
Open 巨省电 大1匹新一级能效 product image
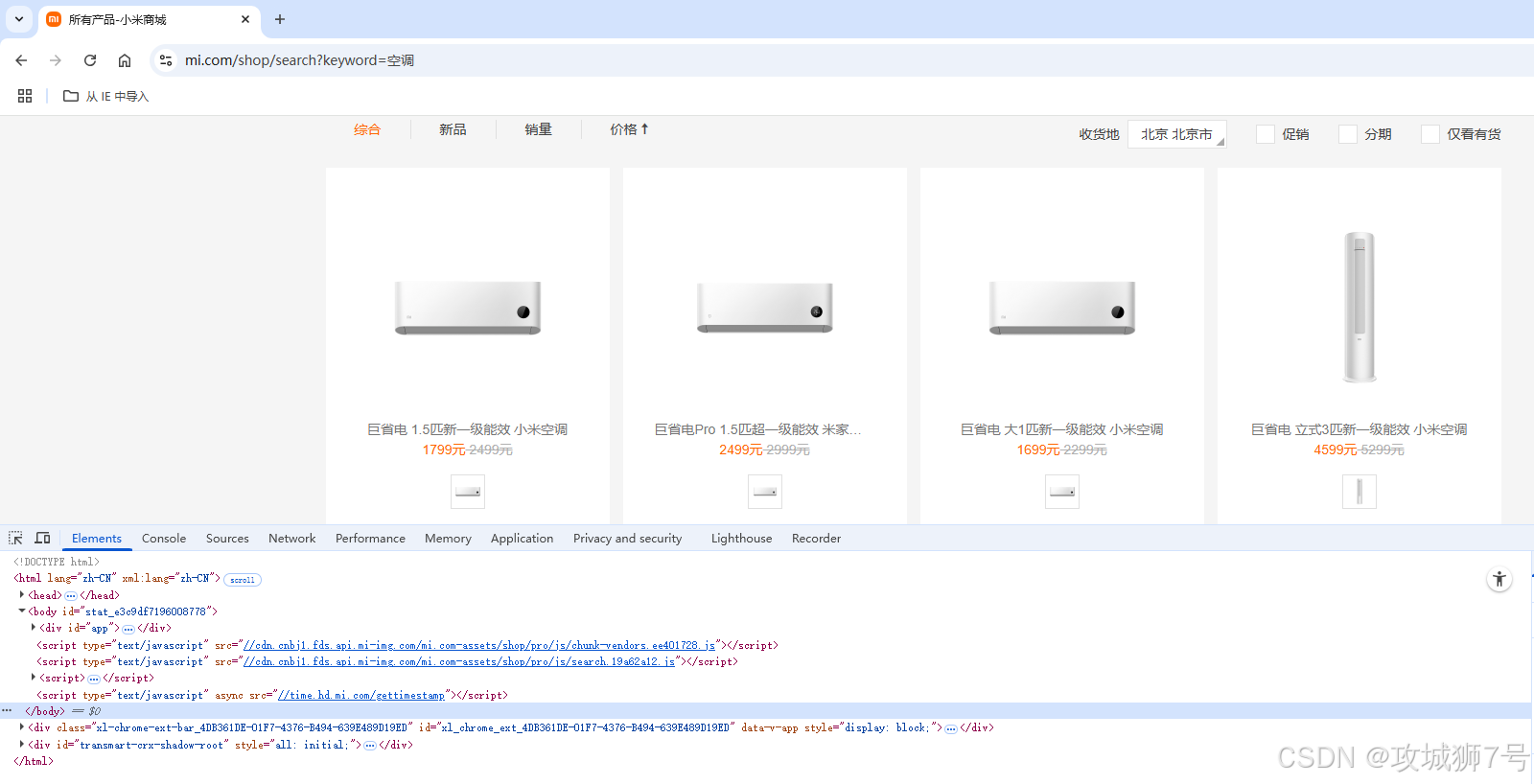click(1062, 308)
